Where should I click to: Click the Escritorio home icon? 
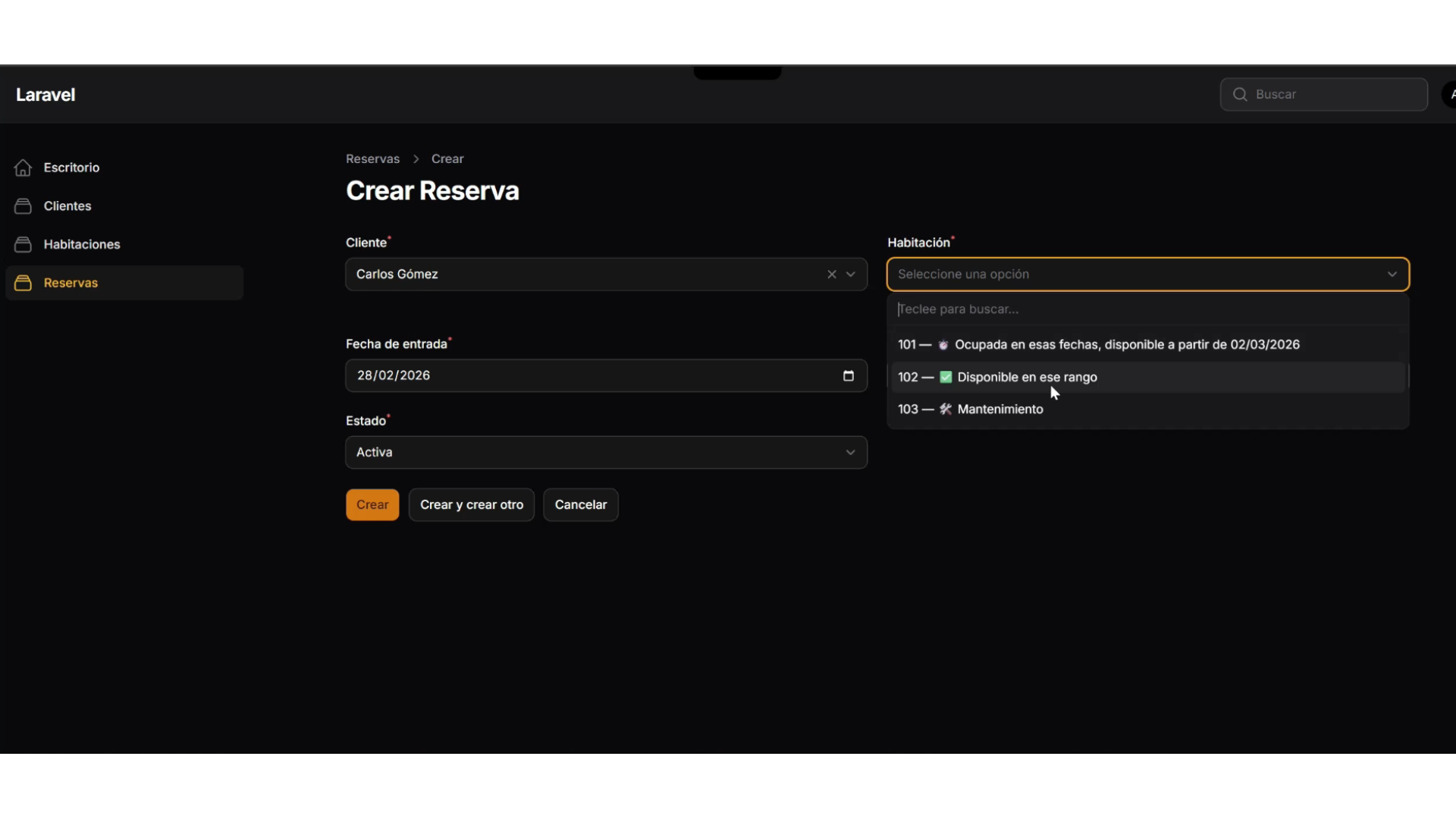23,168
